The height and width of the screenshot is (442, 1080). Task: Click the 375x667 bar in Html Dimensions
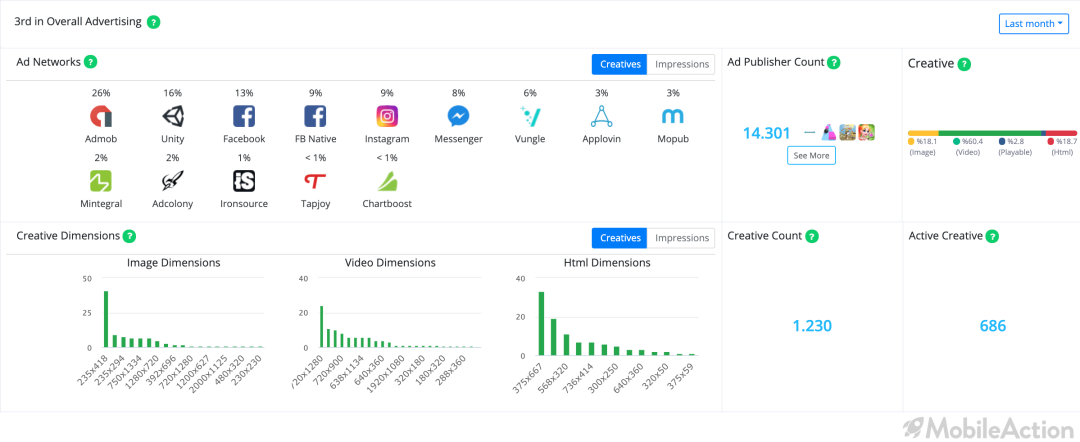point(541,324)
